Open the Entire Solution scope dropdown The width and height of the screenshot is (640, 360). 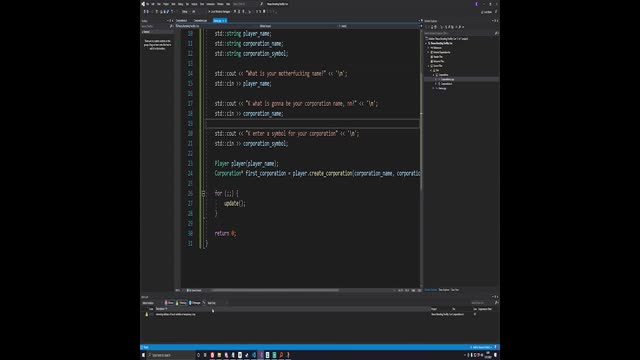(151, 303)
